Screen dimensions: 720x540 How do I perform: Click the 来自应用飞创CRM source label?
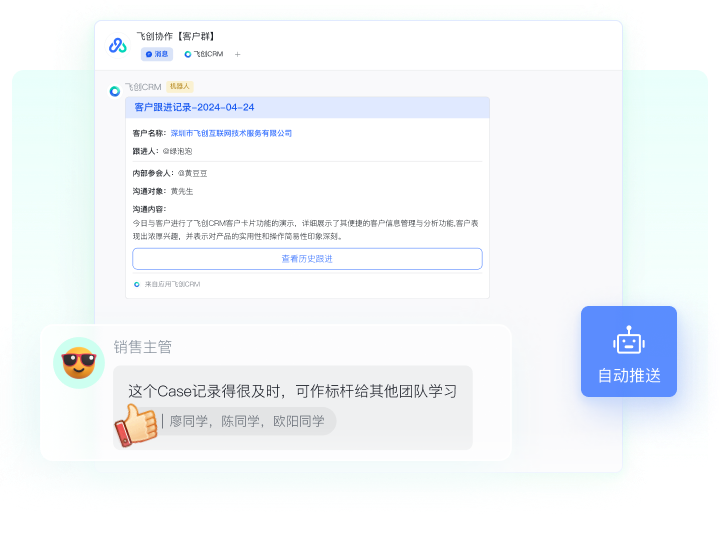(172, 284)
